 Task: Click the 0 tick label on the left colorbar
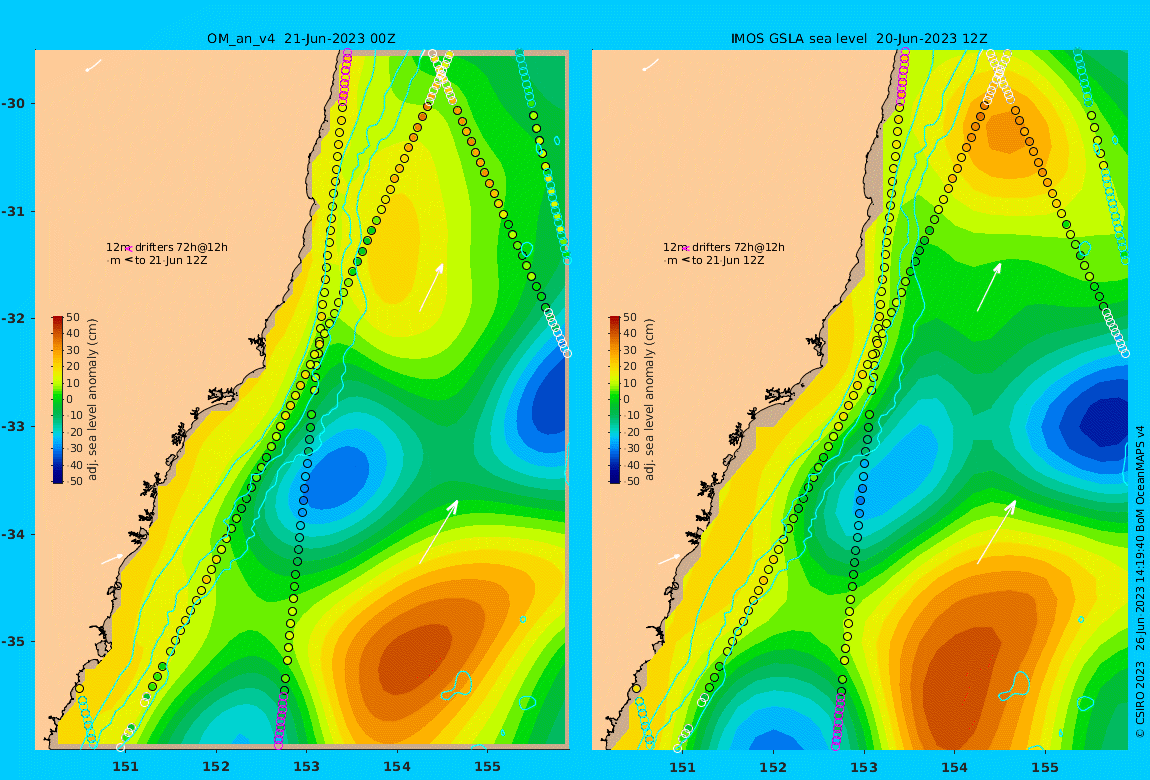pos(70,400)
